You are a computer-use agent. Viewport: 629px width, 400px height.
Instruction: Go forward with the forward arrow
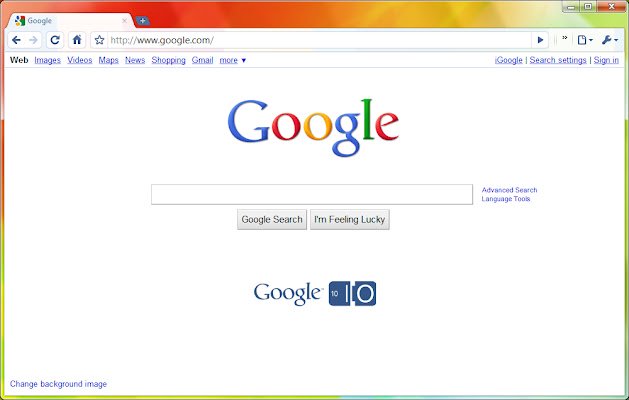(33, 40)
